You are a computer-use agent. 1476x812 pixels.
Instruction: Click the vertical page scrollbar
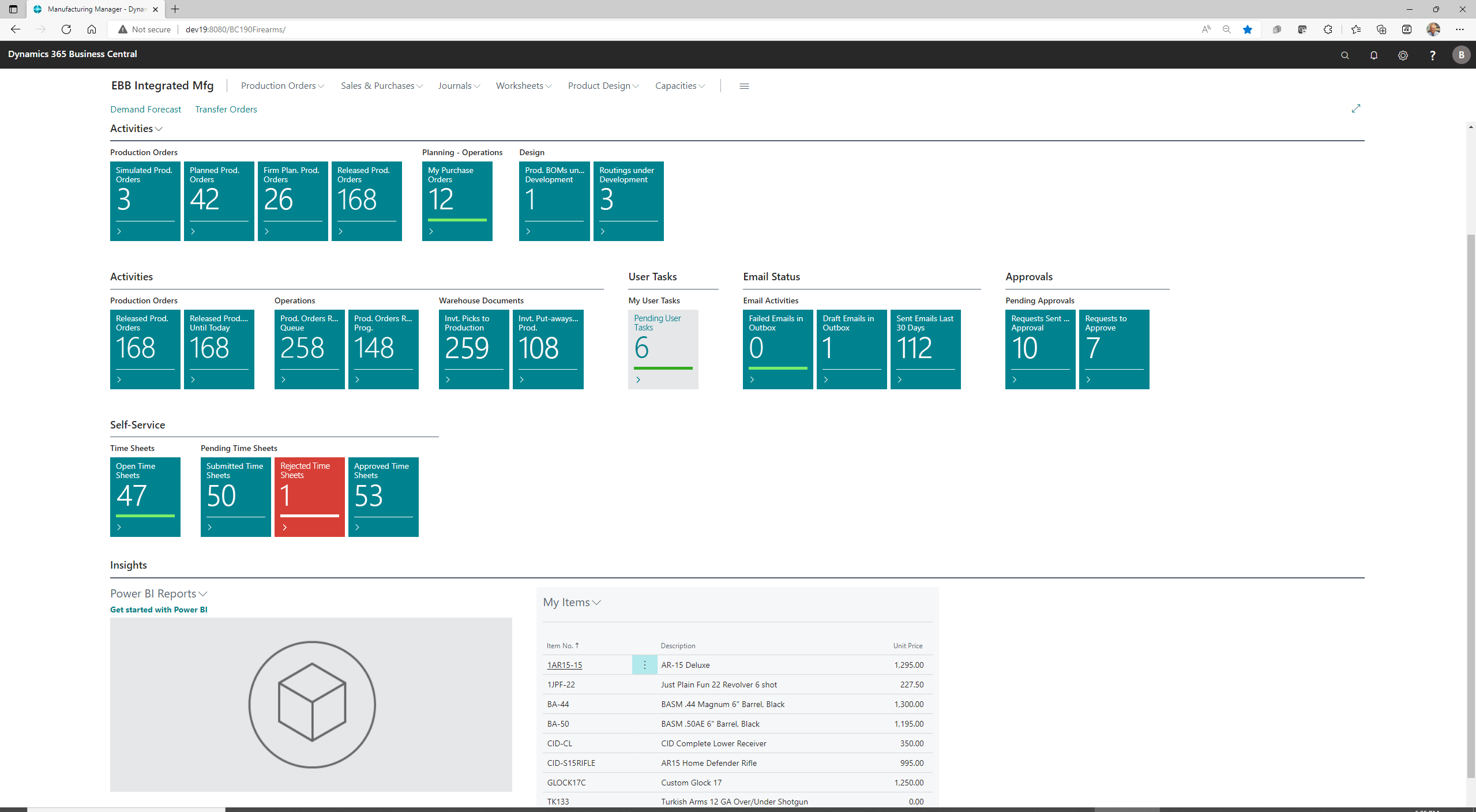pyautogui.click(x=1471, y=507)
